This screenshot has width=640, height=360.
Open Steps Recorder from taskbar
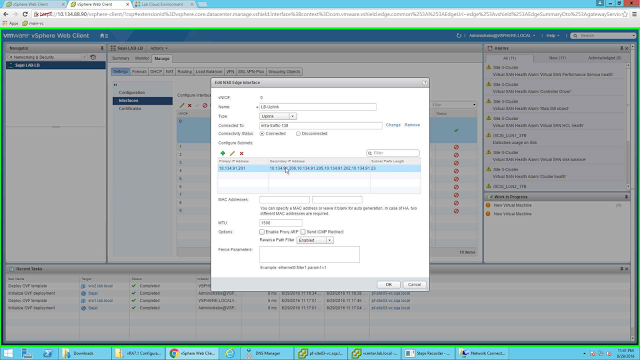(428, 353)
